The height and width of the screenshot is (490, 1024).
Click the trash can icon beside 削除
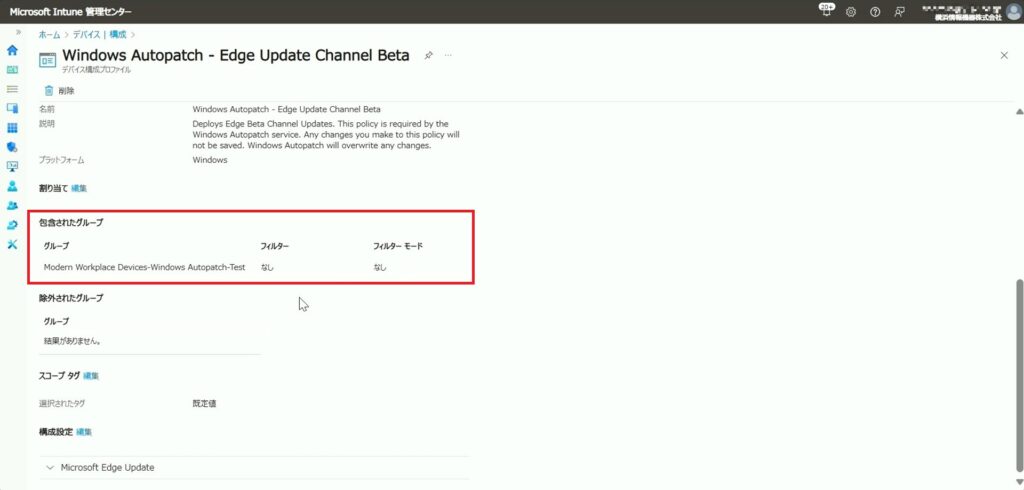[48, 91]
